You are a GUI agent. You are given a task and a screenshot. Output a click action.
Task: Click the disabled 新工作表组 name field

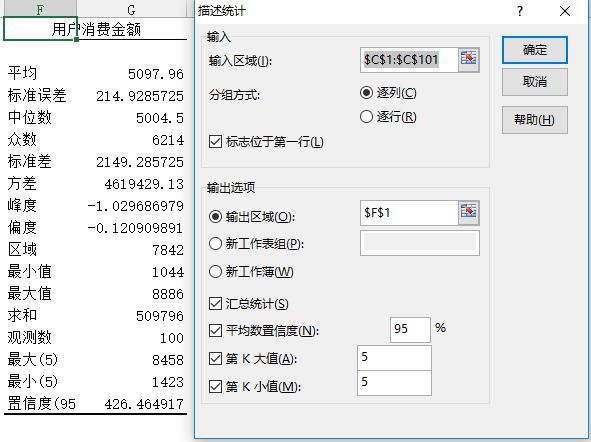[420, 243]
